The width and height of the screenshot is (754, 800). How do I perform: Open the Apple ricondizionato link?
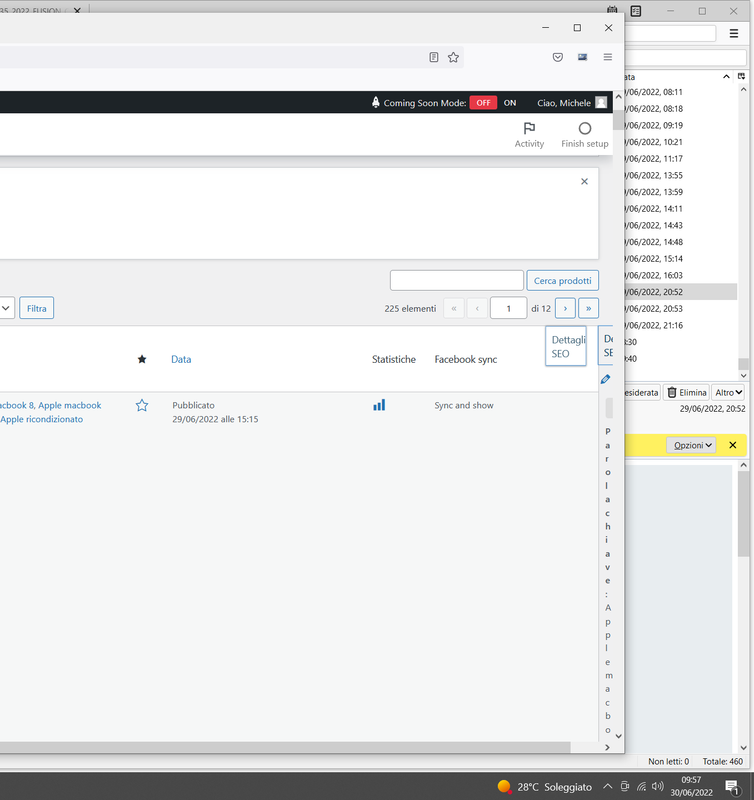(41, 419)
